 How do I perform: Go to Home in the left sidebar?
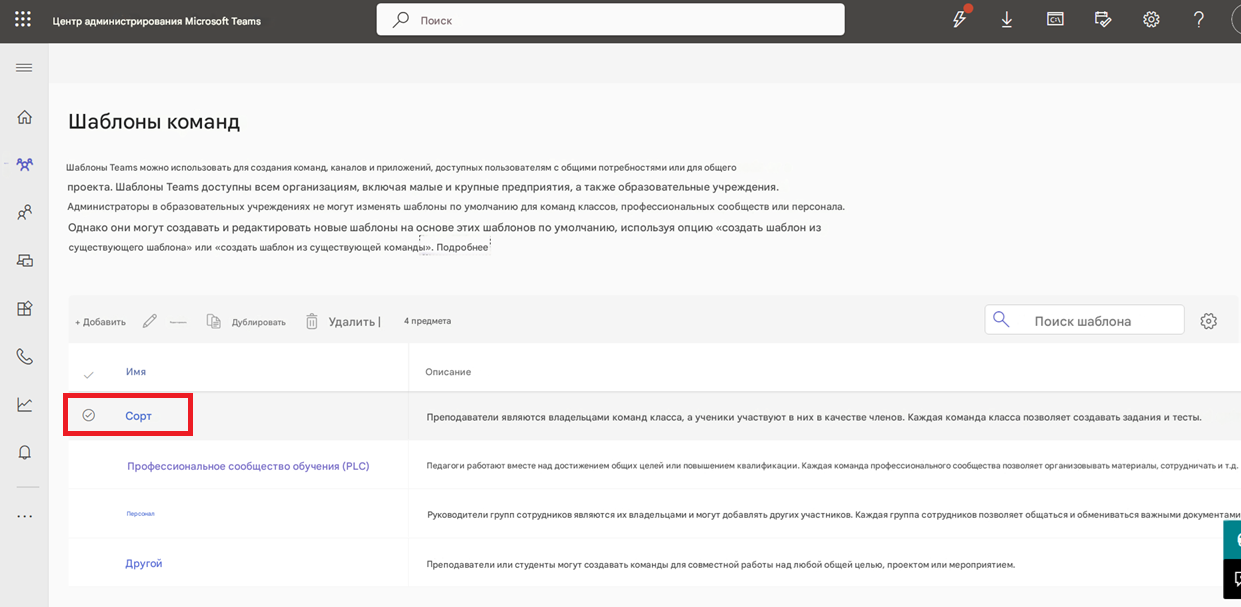pos(25,117)
